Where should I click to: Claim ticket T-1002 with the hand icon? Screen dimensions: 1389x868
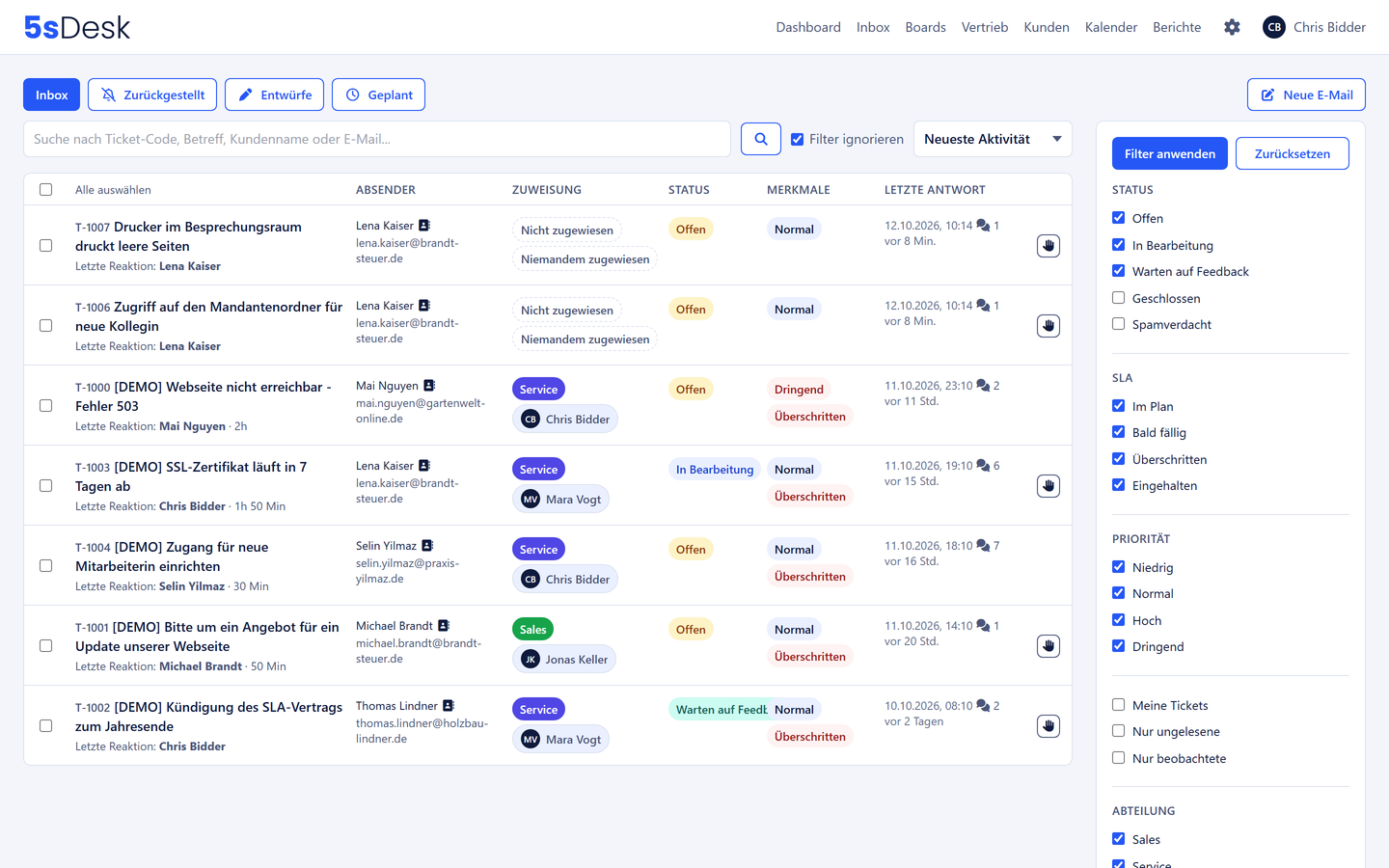[1049, 726]
